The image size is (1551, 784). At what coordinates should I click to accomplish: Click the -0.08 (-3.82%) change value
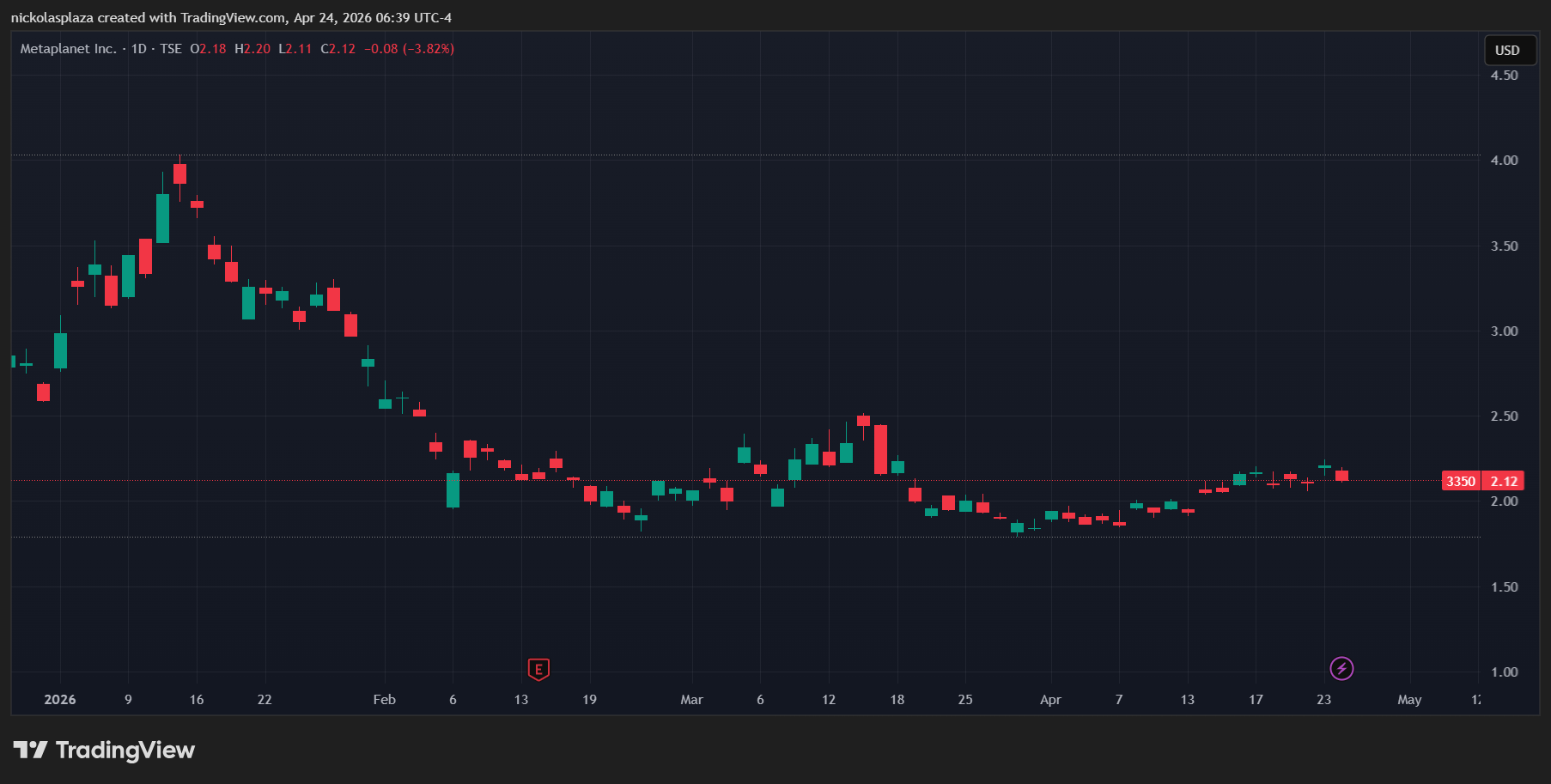coord(409,49)
